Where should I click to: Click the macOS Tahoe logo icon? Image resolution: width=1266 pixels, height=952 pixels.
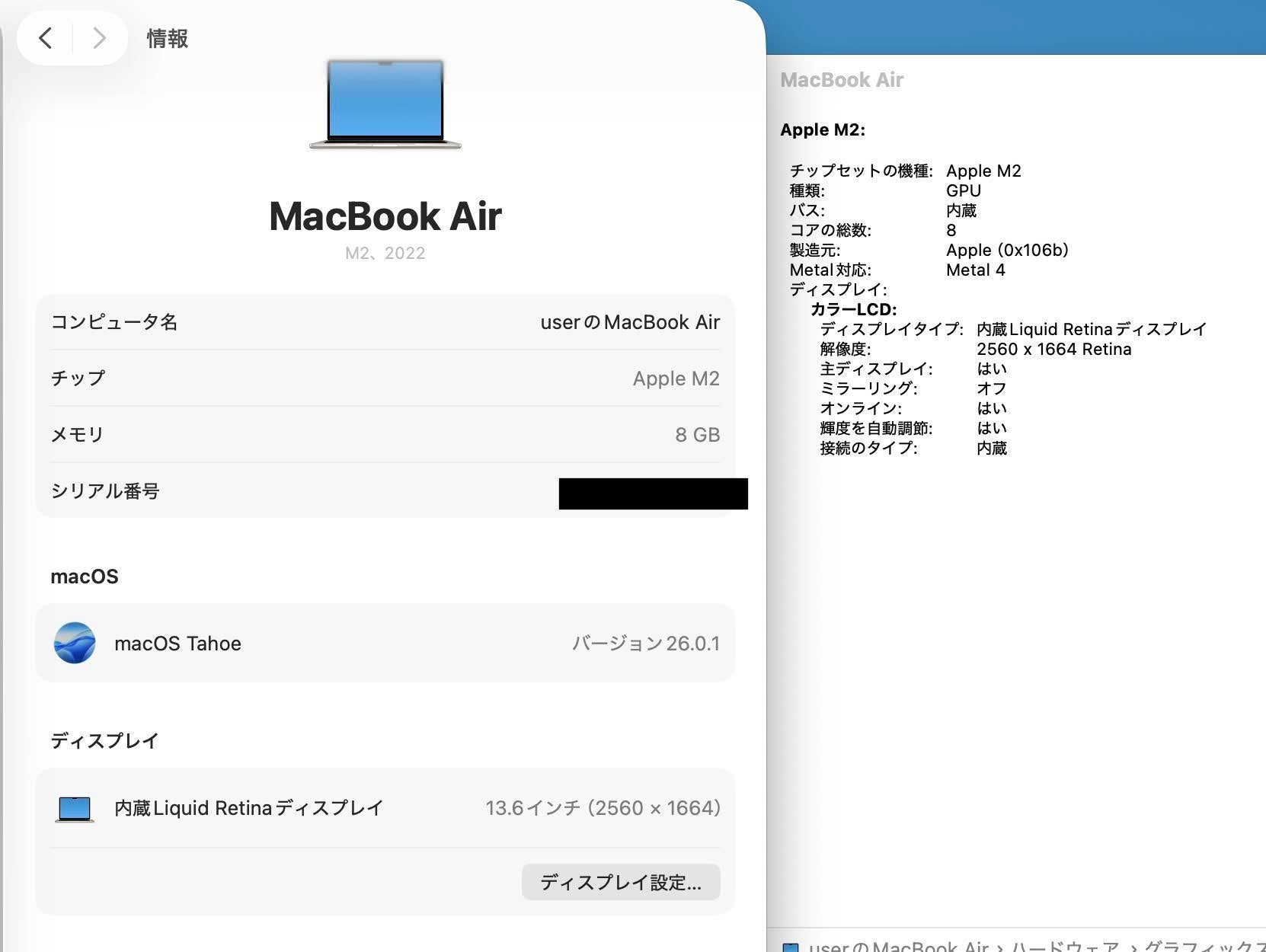point(75,643)
